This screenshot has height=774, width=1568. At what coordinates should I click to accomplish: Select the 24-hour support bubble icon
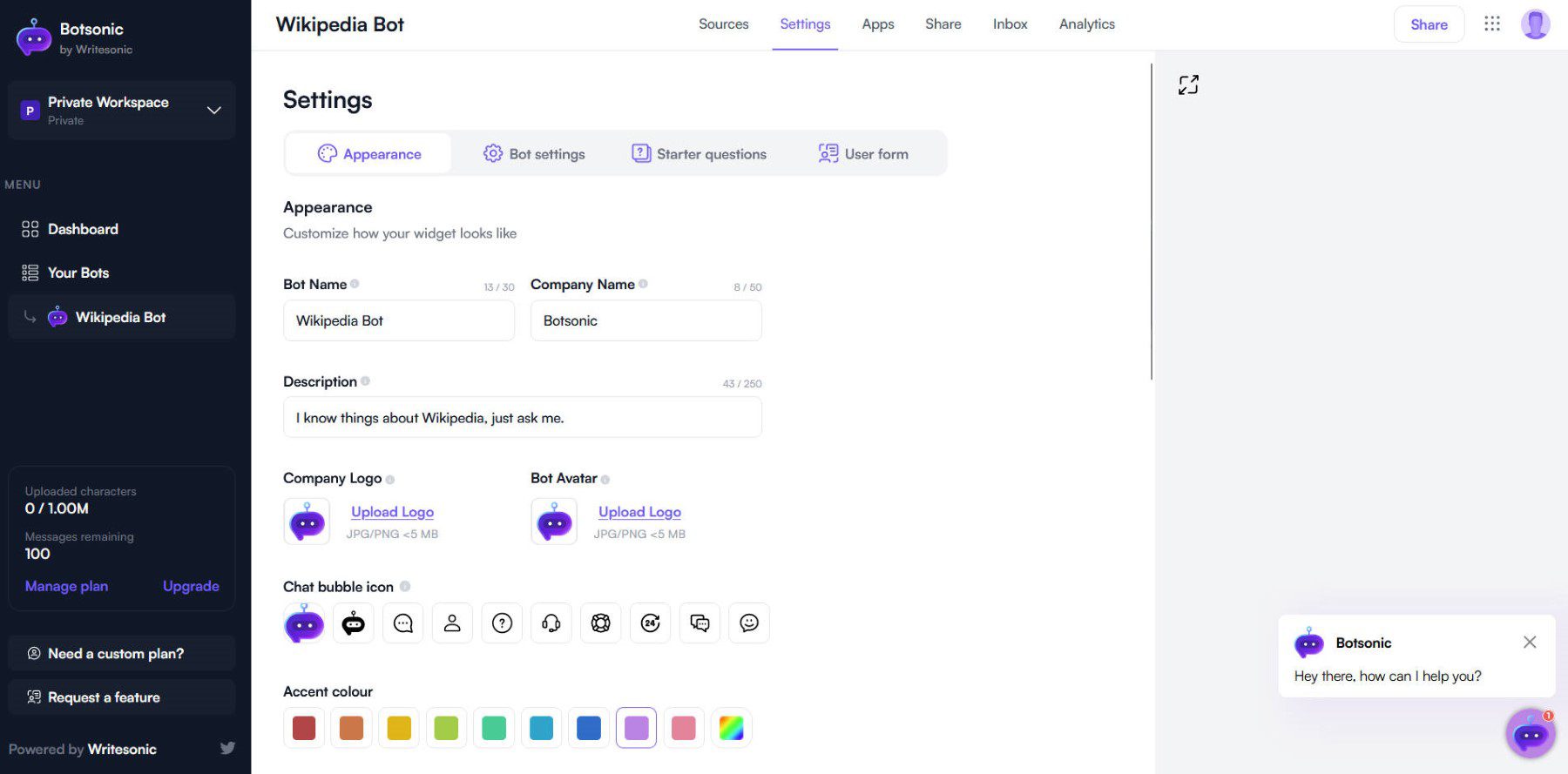tap(651, 623)
